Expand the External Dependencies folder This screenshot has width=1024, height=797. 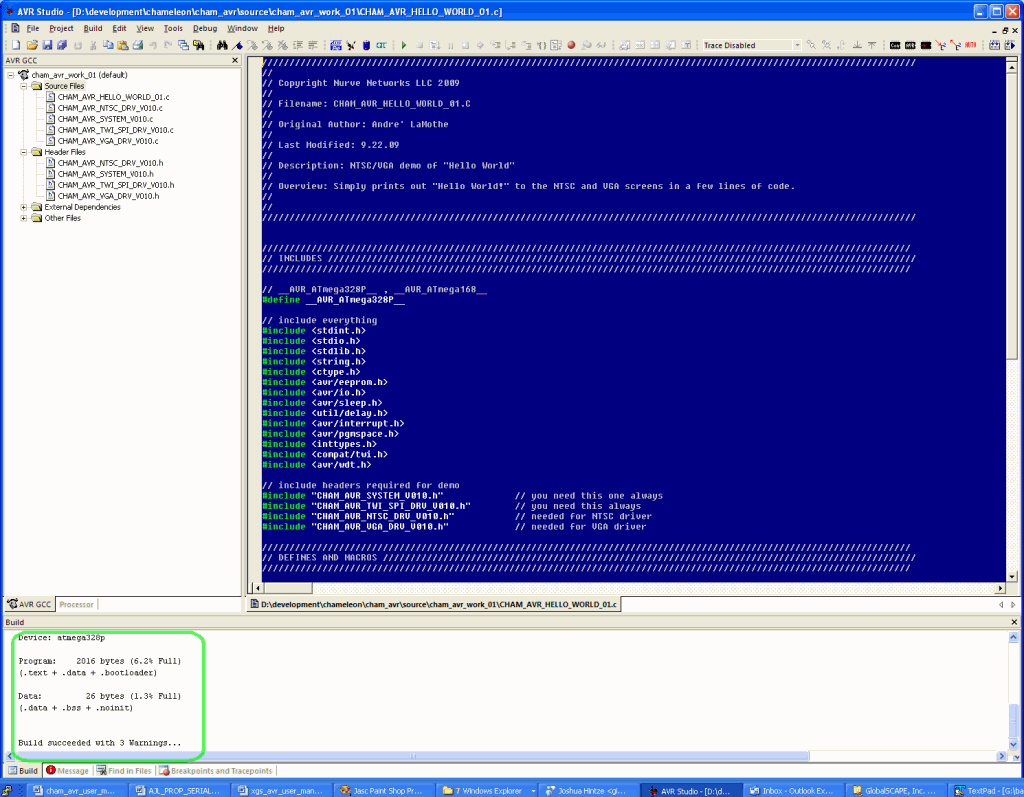pos(24,207)
